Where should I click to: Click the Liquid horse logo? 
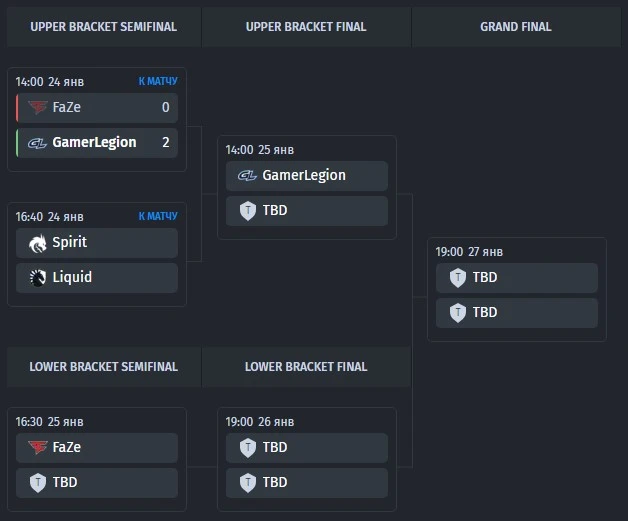38,278
